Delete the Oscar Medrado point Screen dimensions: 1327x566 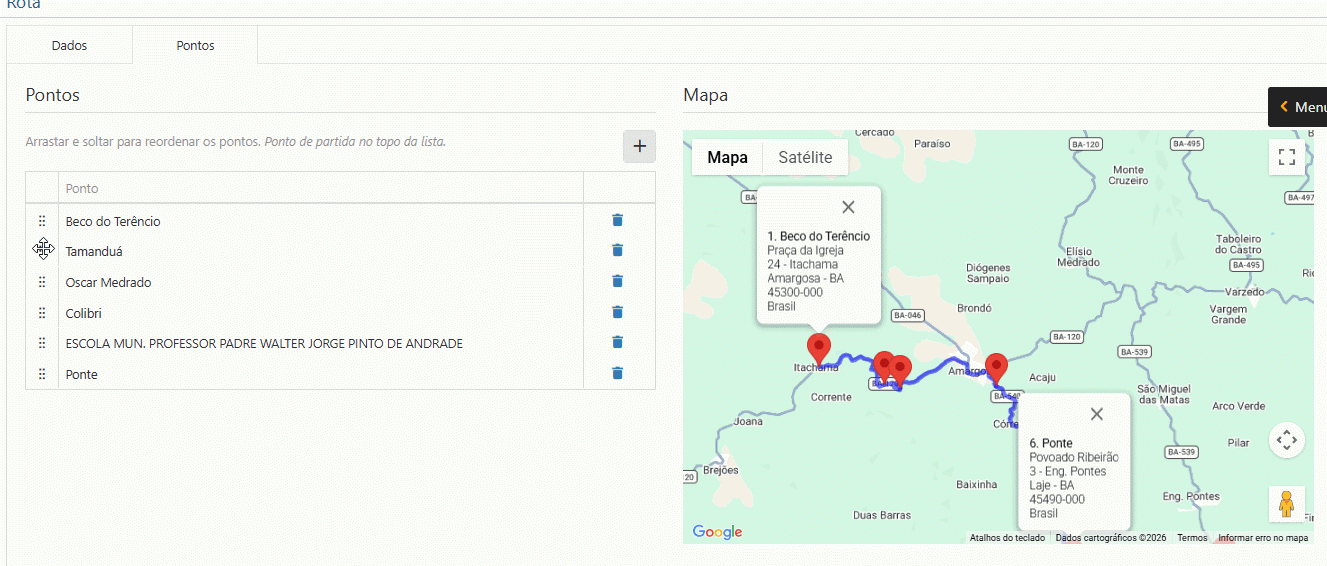click(x=617, y=281)
